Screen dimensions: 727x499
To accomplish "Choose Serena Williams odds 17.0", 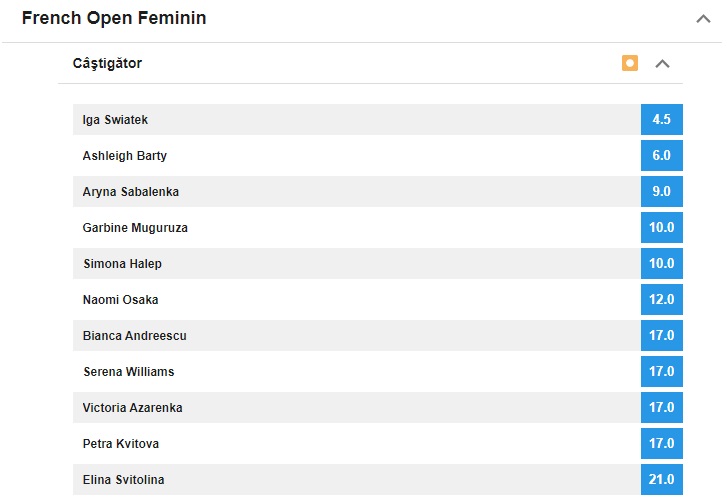I will click(661, 371).
